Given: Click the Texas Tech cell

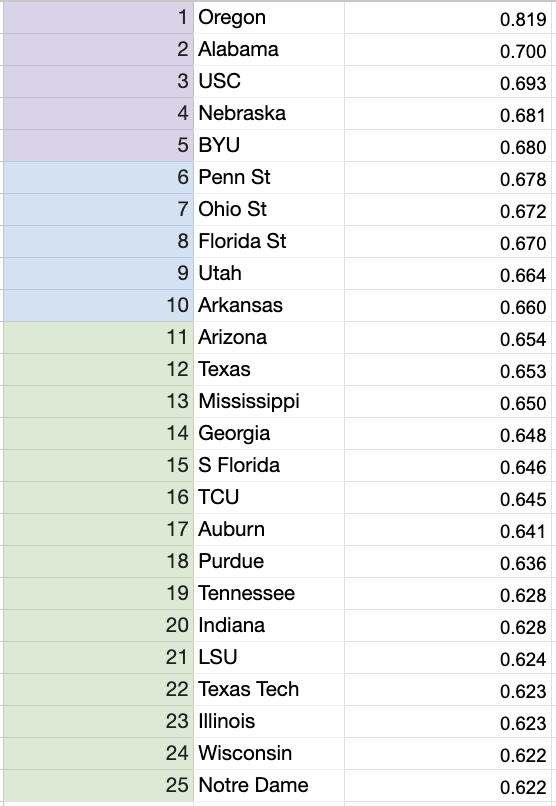Looking at the screenshot, I should point(269,689).
